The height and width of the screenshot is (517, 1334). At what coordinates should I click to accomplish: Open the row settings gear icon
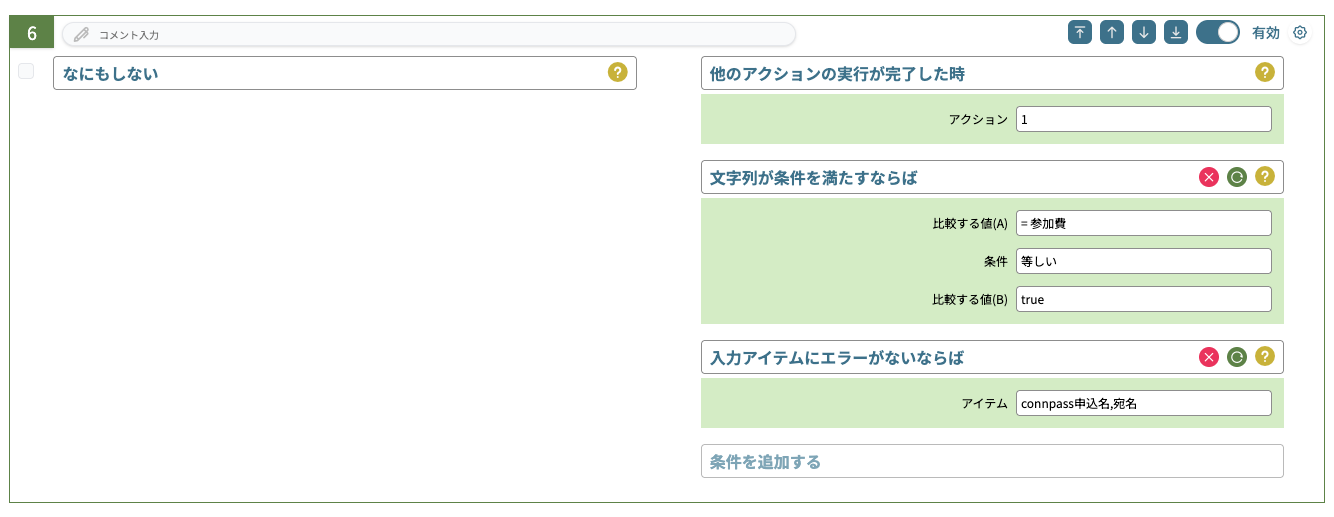(1299, 32)
